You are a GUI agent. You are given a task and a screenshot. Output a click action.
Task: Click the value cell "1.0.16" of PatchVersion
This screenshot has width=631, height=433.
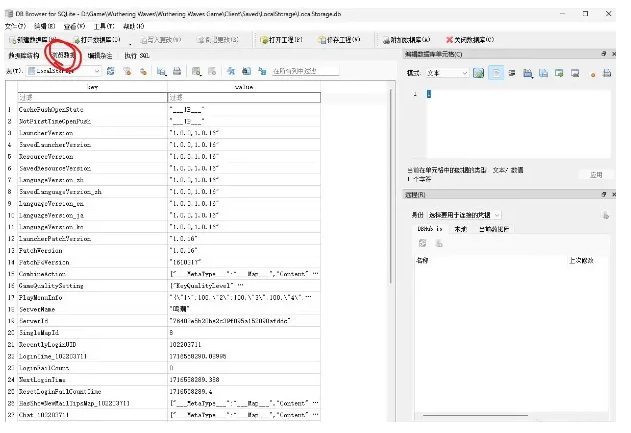[x=244, y=250]
